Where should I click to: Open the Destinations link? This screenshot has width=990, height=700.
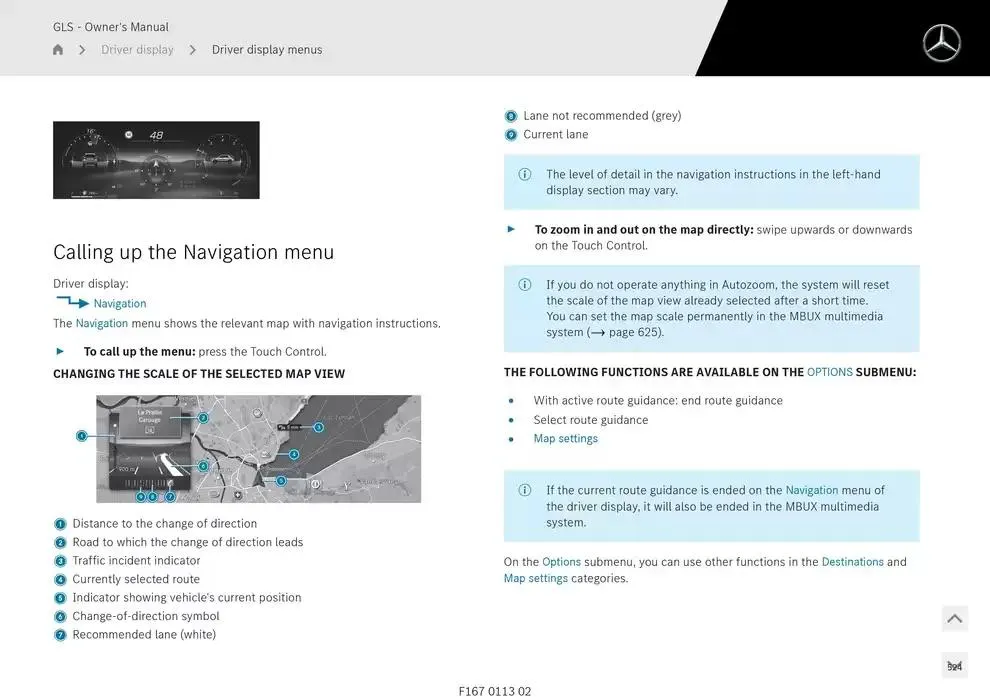852,562
